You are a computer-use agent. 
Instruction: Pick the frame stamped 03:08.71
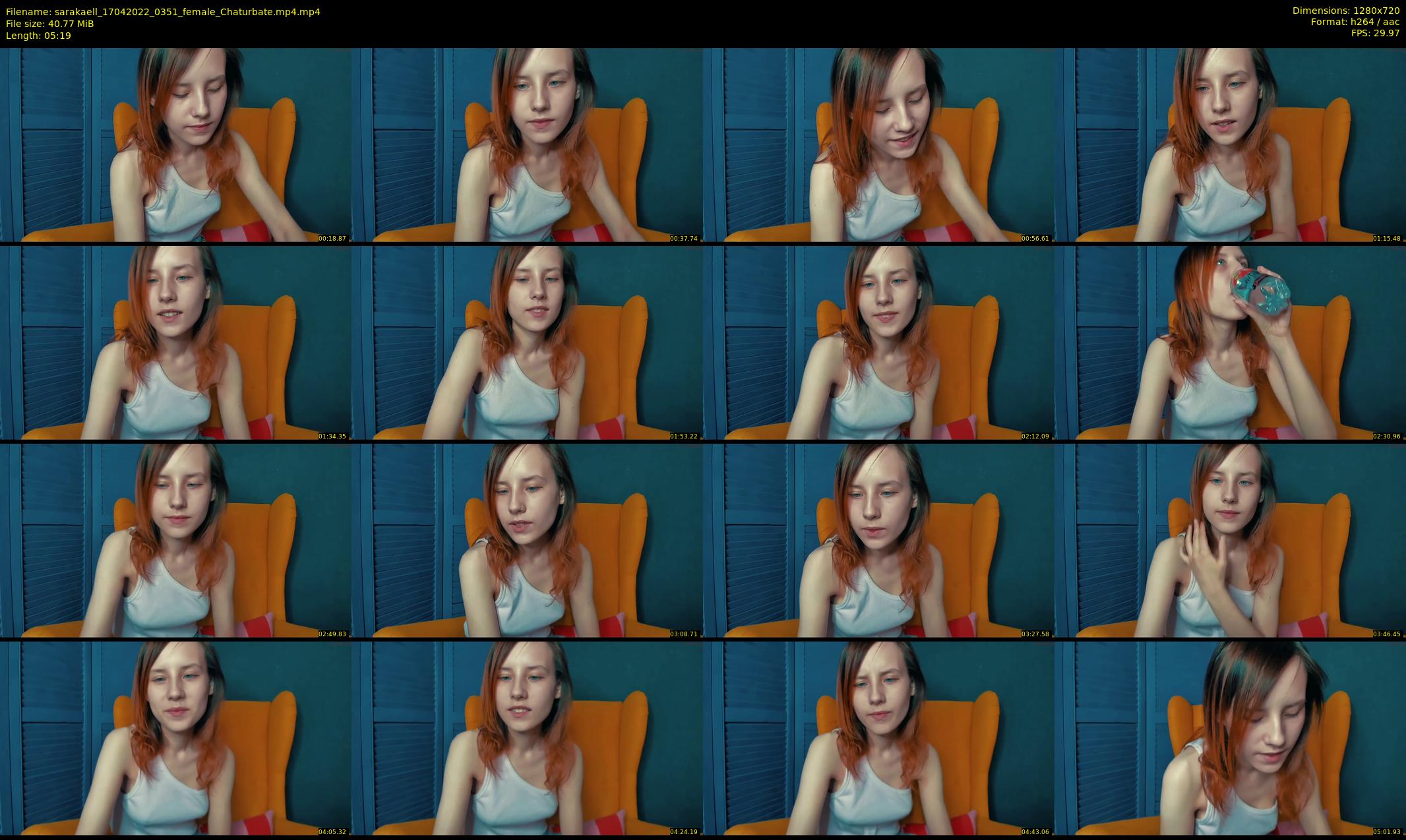527,541
